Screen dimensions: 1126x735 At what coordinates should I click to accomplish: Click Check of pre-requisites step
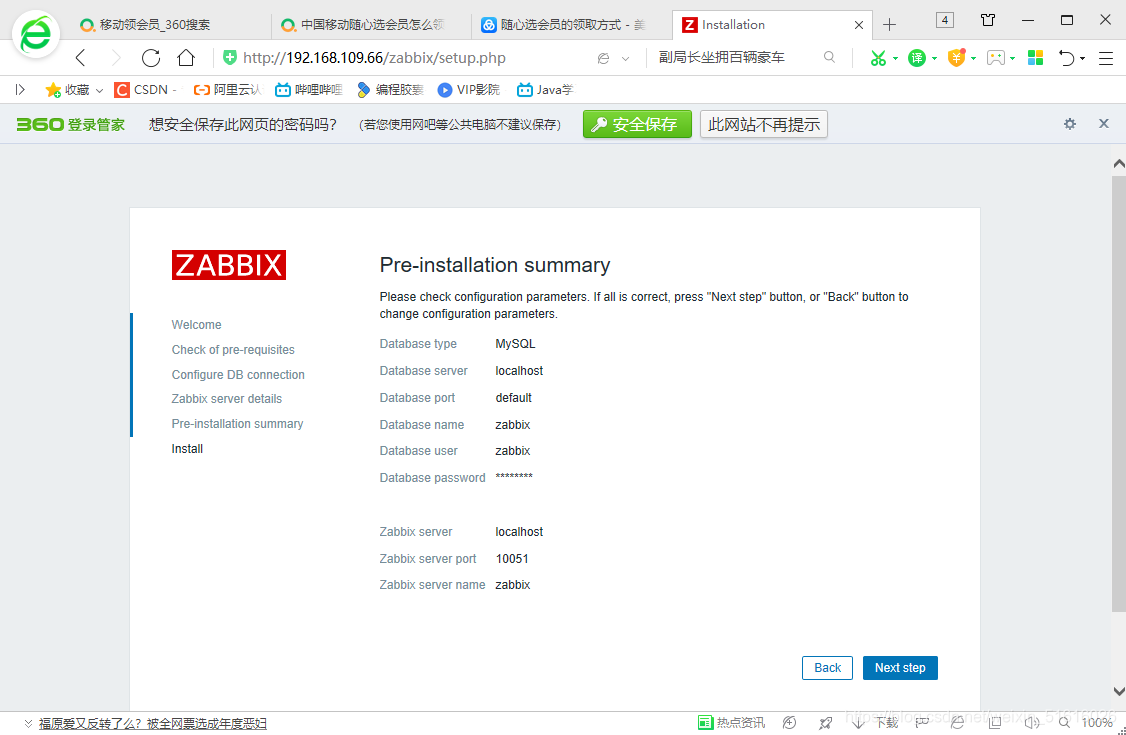pyautogui.click(x=233, y=350)
